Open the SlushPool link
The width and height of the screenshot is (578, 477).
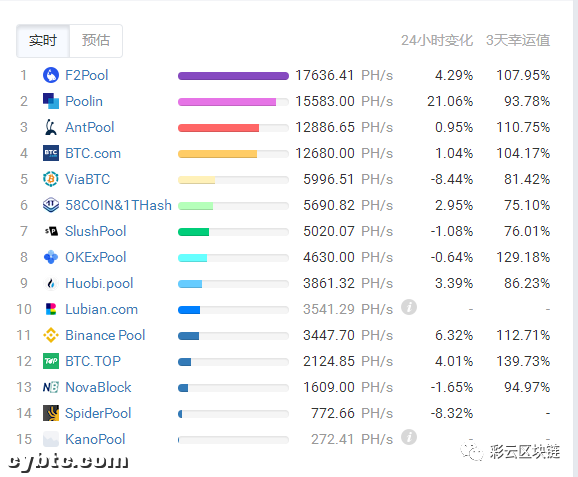tap(95, 231)
